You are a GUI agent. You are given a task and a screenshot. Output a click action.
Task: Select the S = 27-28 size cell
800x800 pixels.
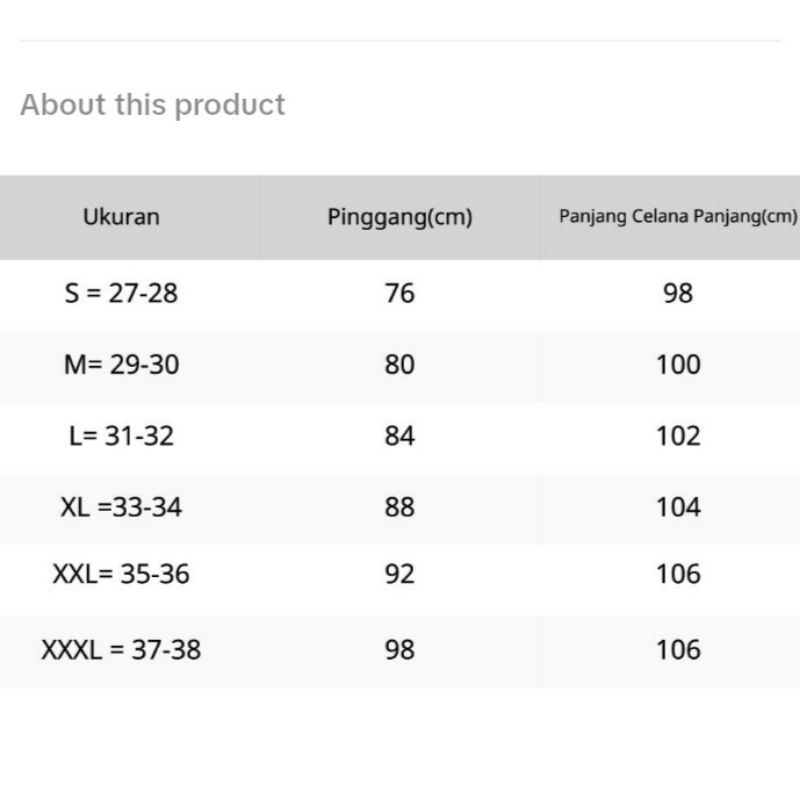(121, 294)
